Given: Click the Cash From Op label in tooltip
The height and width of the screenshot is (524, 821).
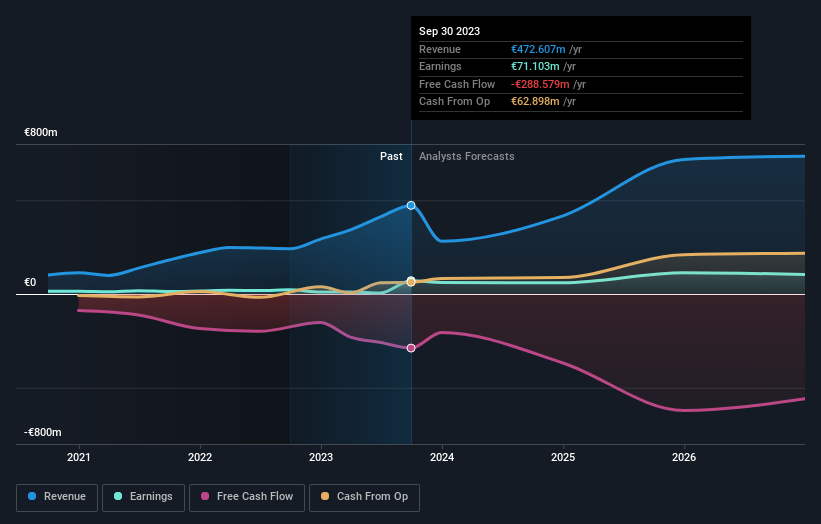Looking at the screenshot, I should point(454,102).
